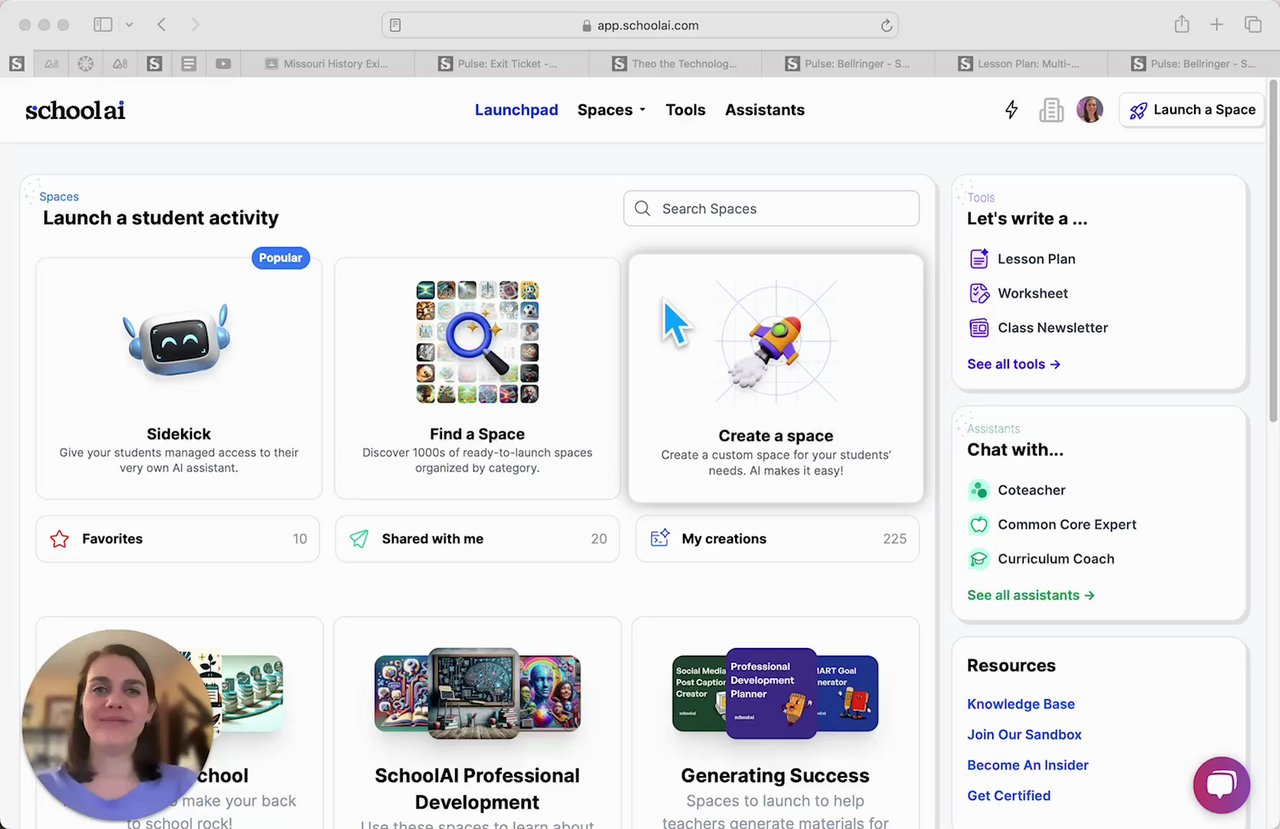Open the Get Certified link

pyautogui.click(x=1008, y=796)
